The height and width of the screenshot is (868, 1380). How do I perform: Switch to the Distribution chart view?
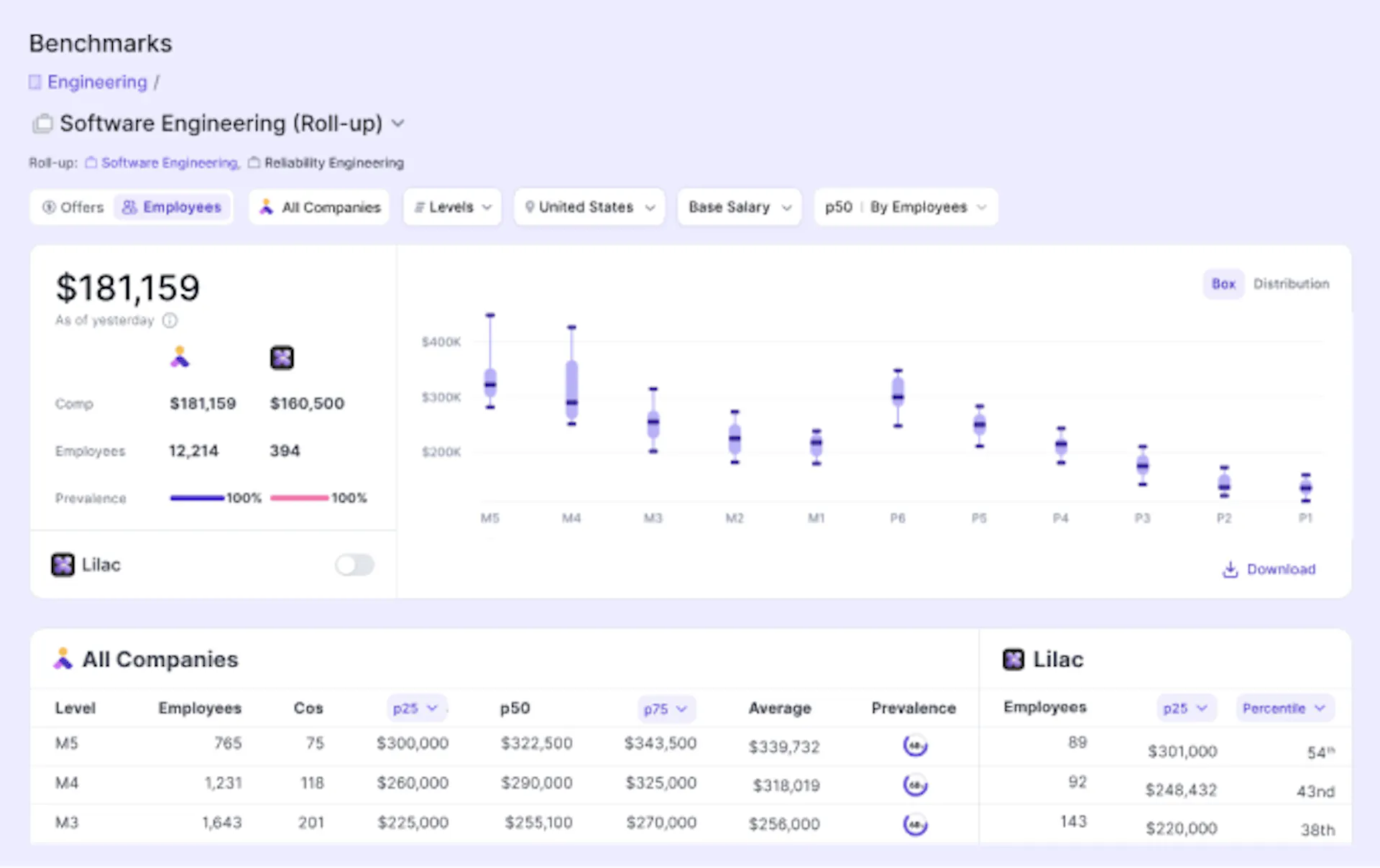click(x=1291, y=284)
